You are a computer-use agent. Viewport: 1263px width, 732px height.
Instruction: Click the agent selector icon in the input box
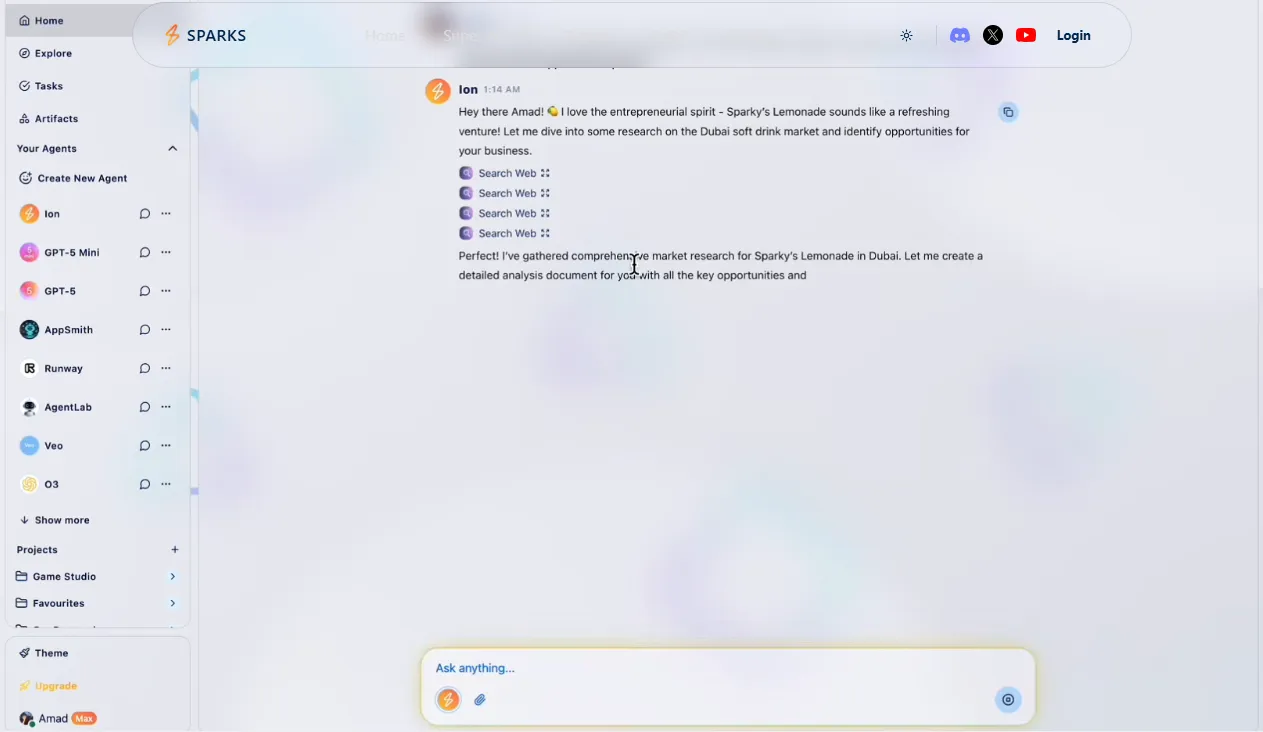pos(448,700)
